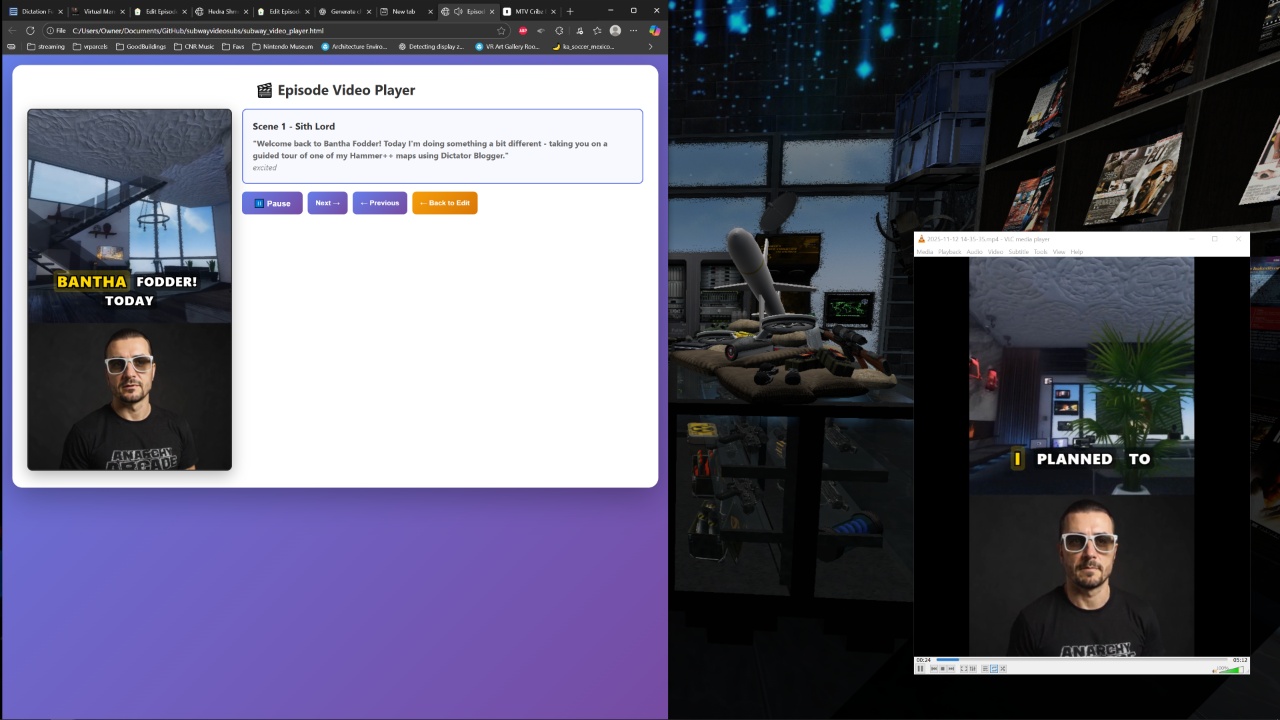This screenshot has height=720, width=1280.
Task: Click the VLC cone title bar icon
Action: tap(921, 239)
